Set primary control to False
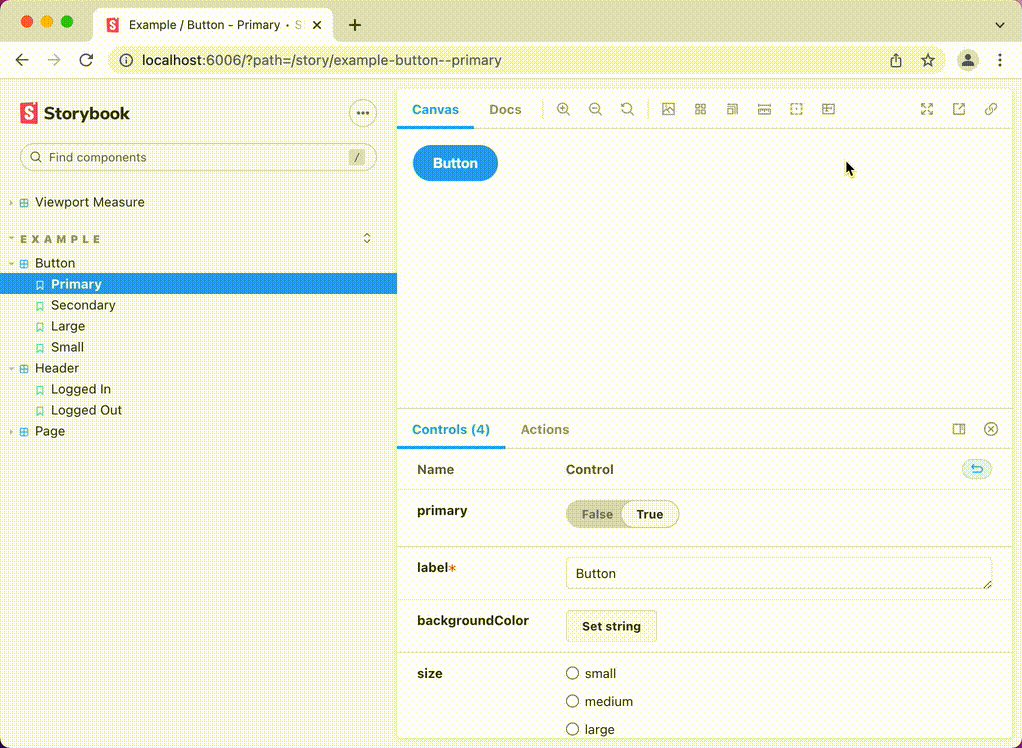This screenshot has height=748, width=1022. click(596, 514)
